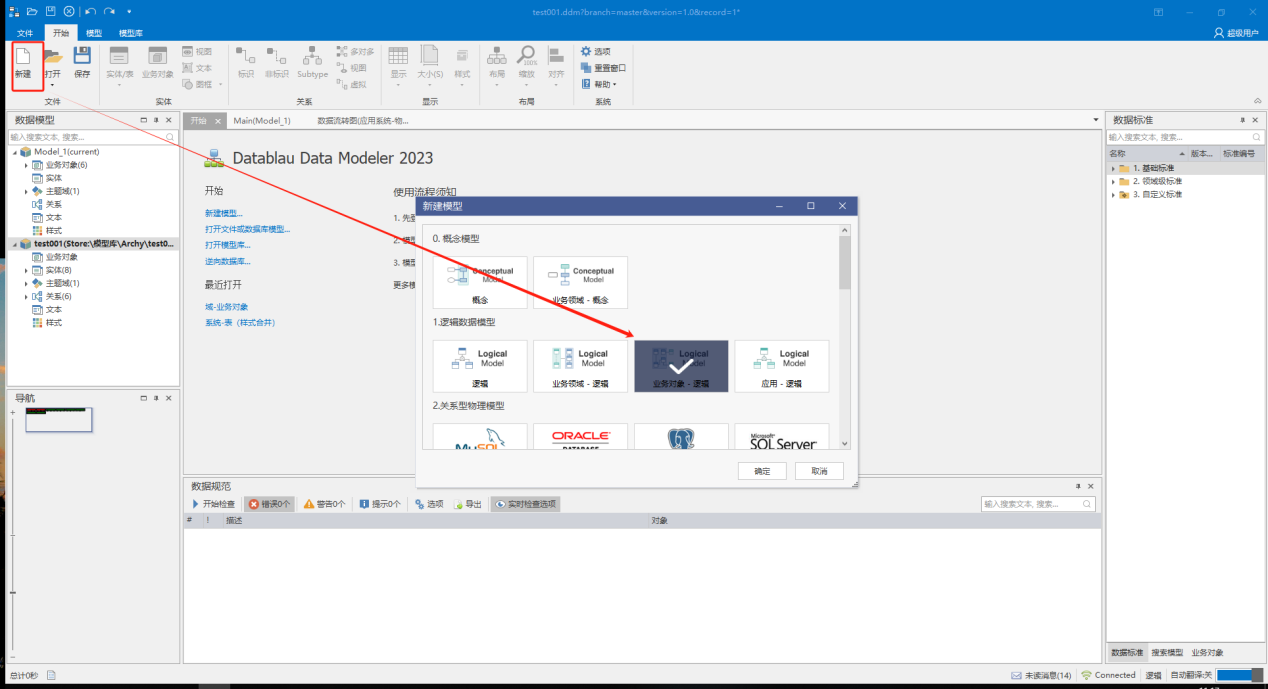The height and width of the screenshot is (689, 1268).
Task: Click the 非标识 relationship tool
Action: [277, 62]
